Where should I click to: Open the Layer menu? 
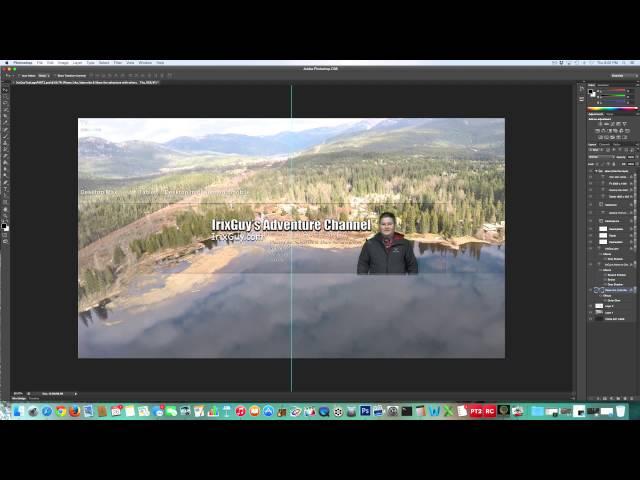coord(77,63)
